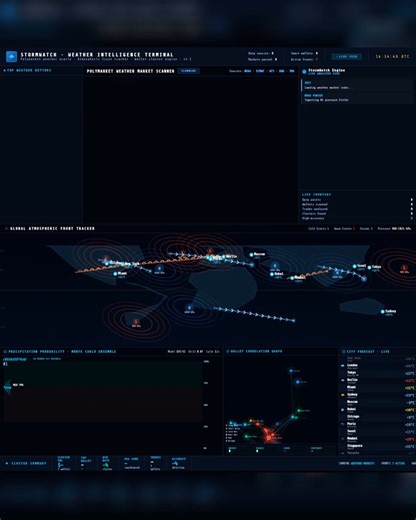Click the Sydney row sunny weather icon
The image size is (416, 520).
tap(343, 395)
